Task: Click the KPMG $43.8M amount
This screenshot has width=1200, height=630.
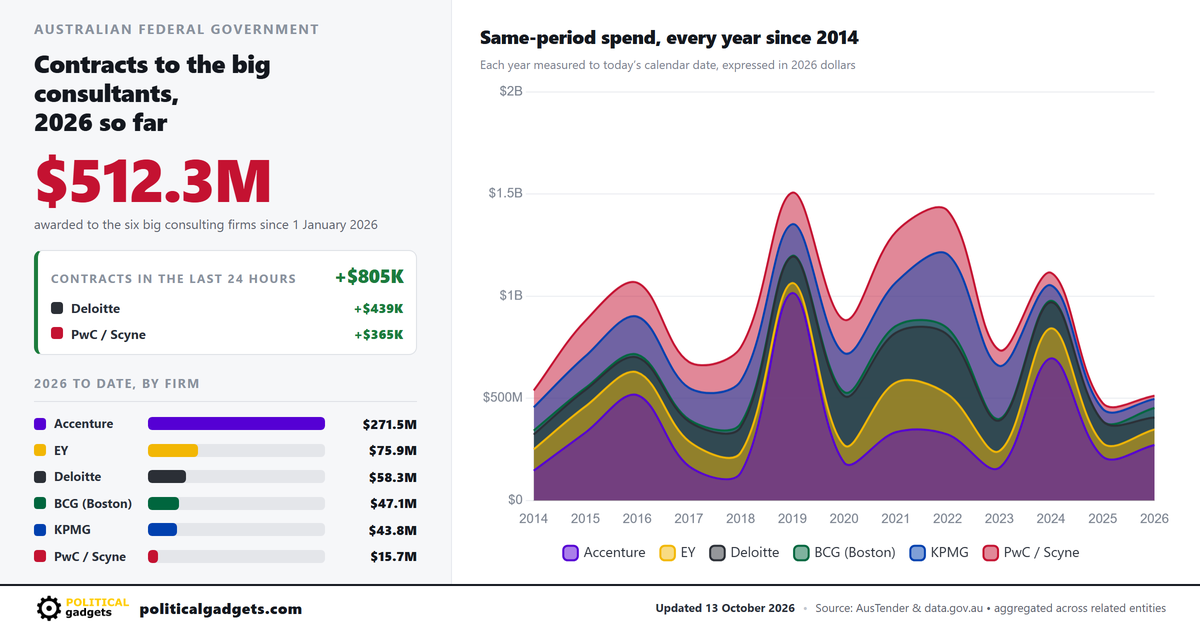Action: coord(392,530)
